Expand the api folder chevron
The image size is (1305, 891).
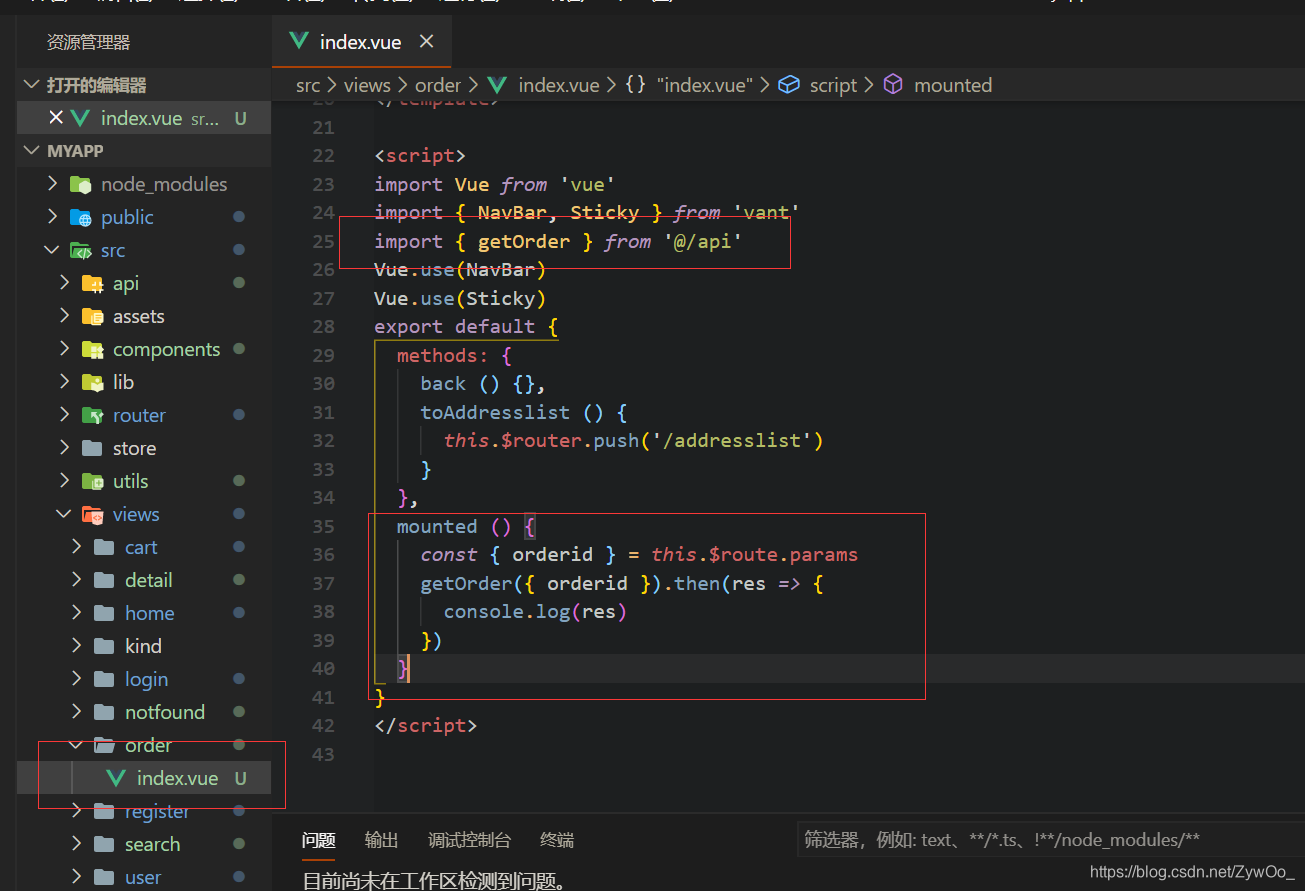click(x=65, y=283)
